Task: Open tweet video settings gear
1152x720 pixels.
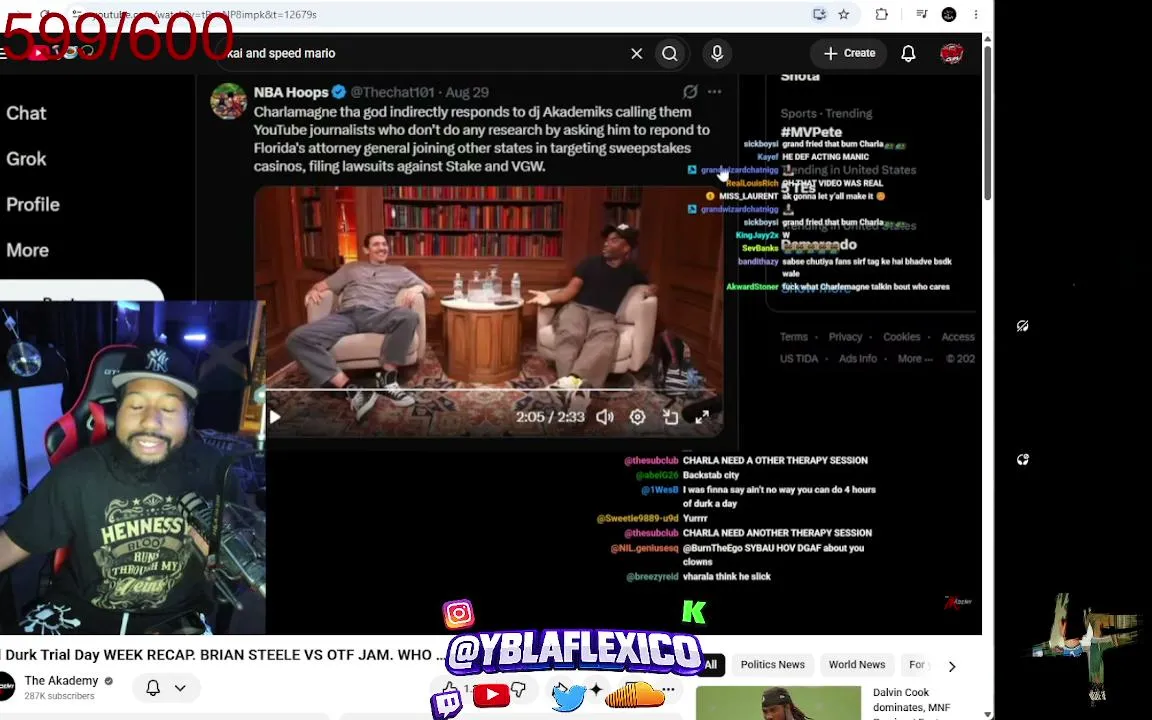Action: (637, 417)
